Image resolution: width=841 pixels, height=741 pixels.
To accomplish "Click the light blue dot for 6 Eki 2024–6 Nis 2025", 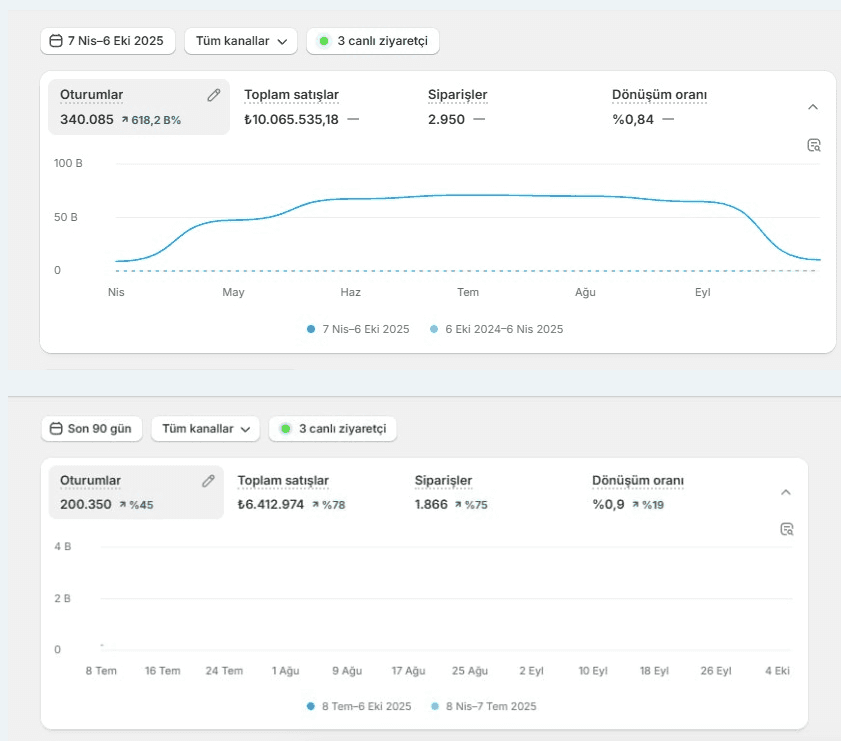I will (x=434, y=329).
